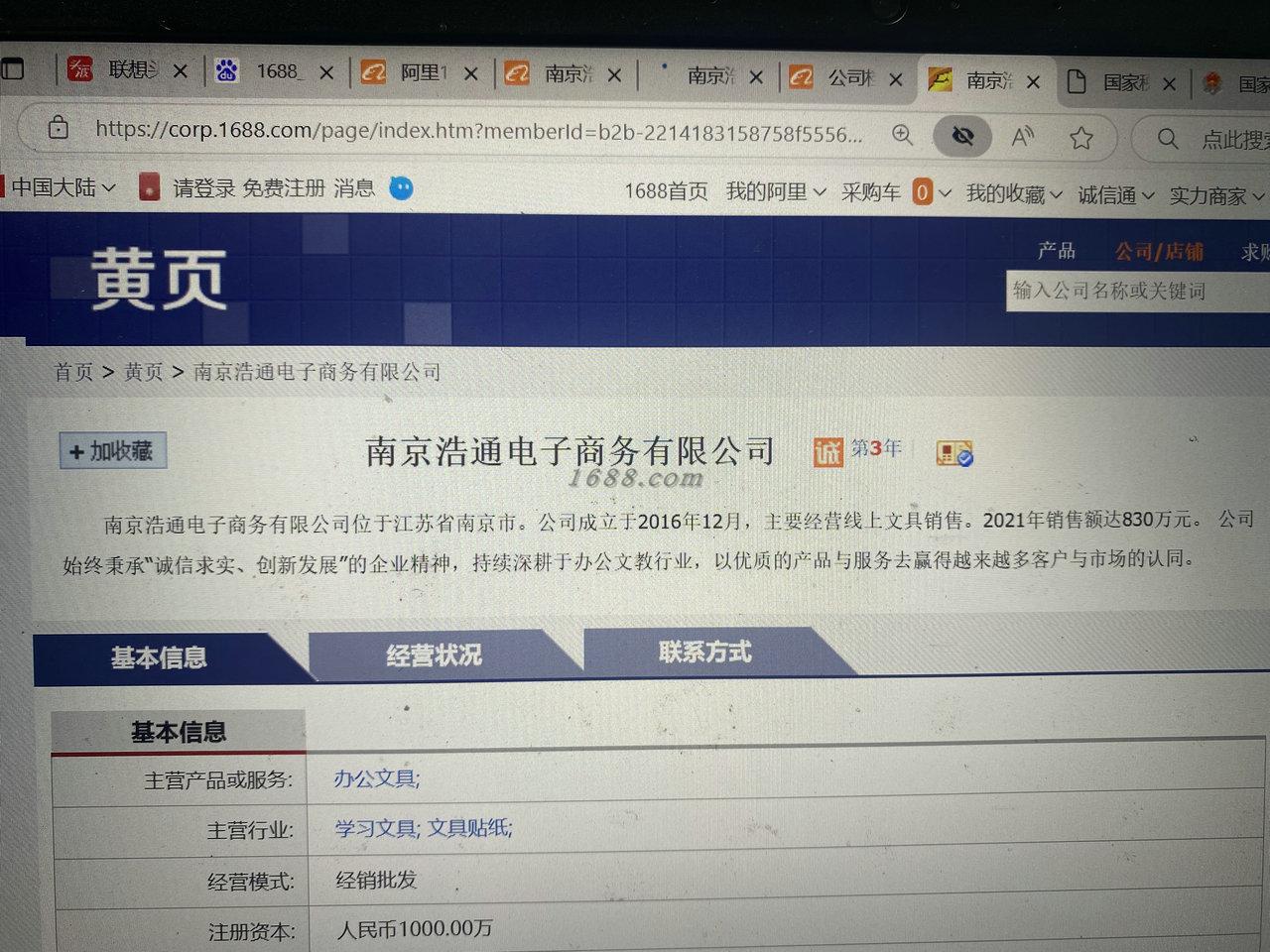Switch to the 1688_ tab with Baidu icon
The width and height of the screenshot is (1270, 952).
[260, 71]
